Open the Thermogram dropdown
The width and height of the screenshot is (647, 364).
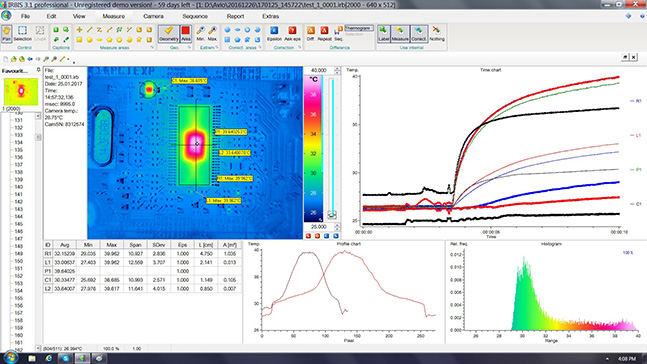click(359, 28)
